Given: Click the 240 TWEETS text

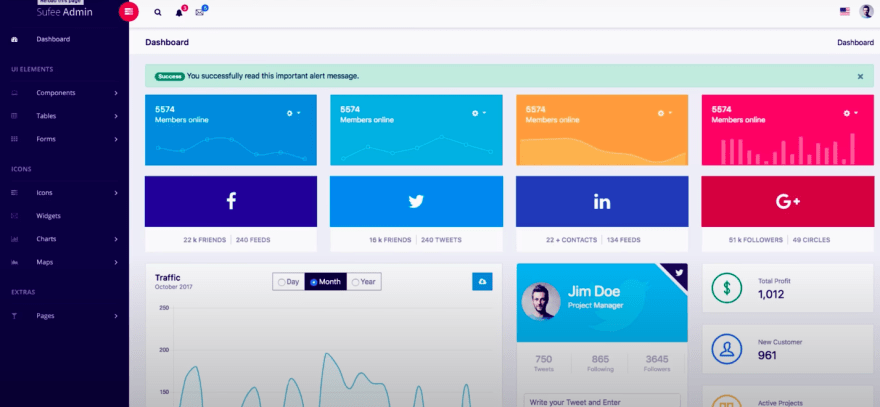Looking at the screenshot, I should (442, 240).
